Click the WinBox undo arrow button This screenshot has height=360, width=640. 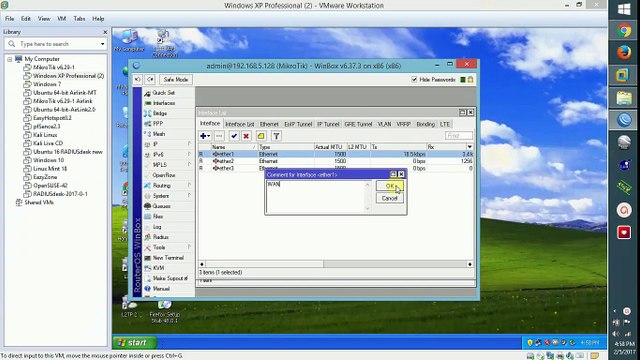(x=138, y=80)
